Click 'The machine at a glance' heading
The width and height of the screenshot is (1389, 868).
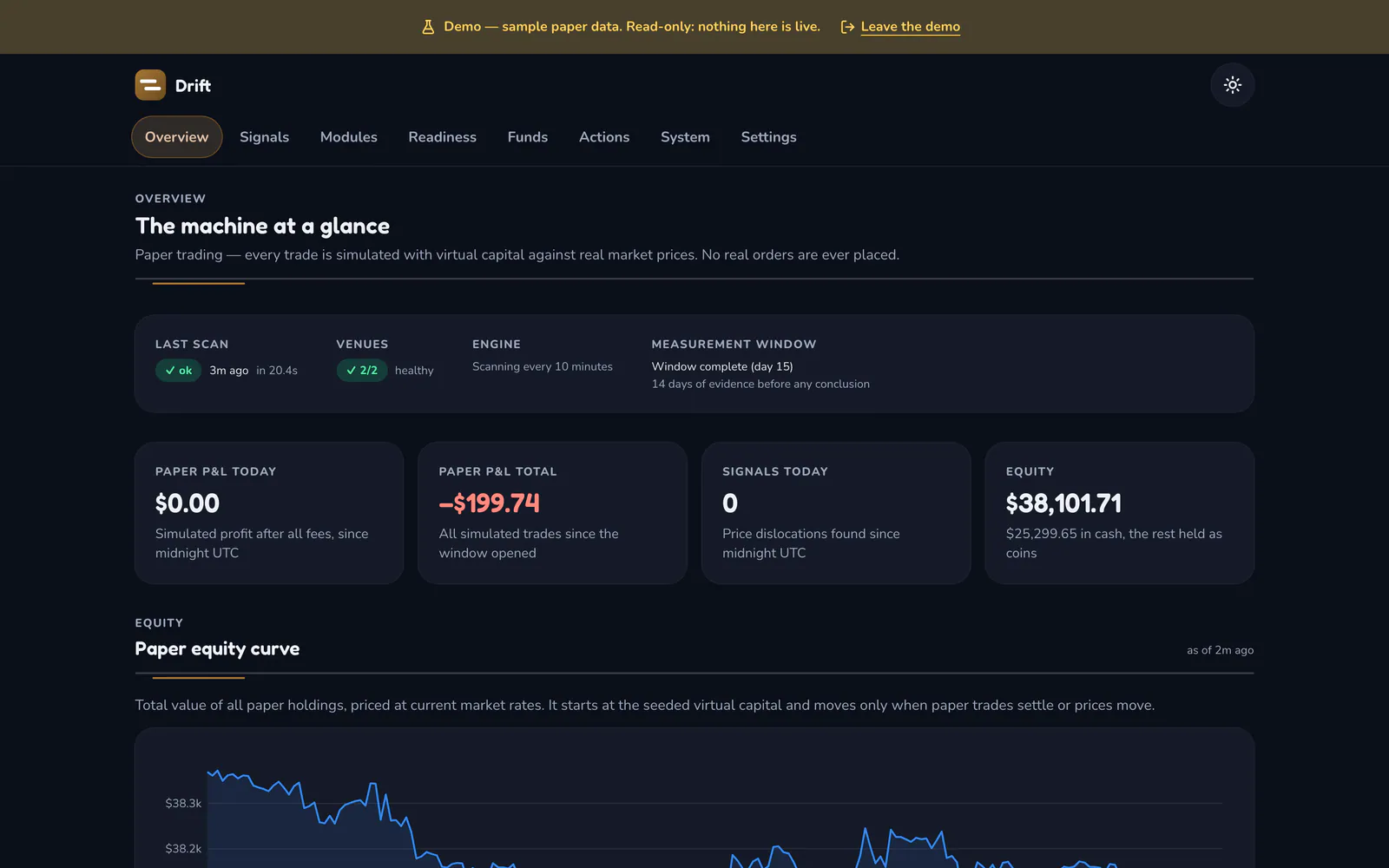tap(262, 227)
